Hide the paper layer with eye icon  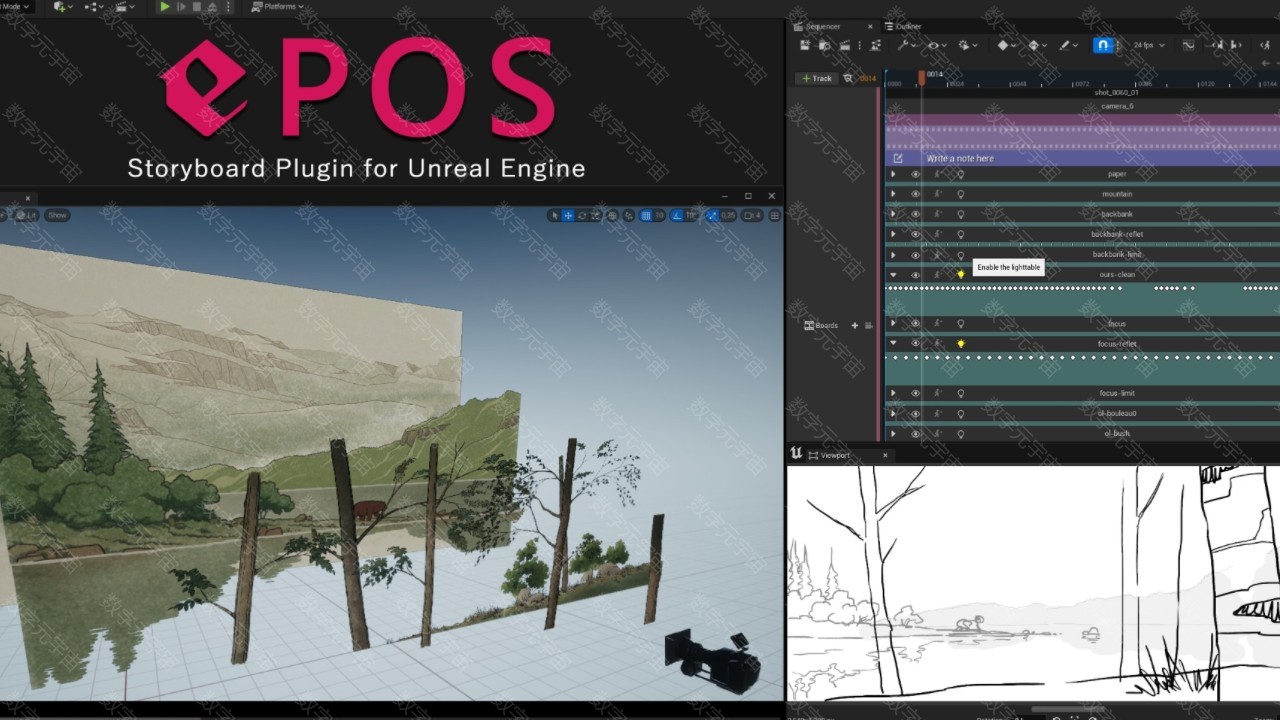point(915,174)
